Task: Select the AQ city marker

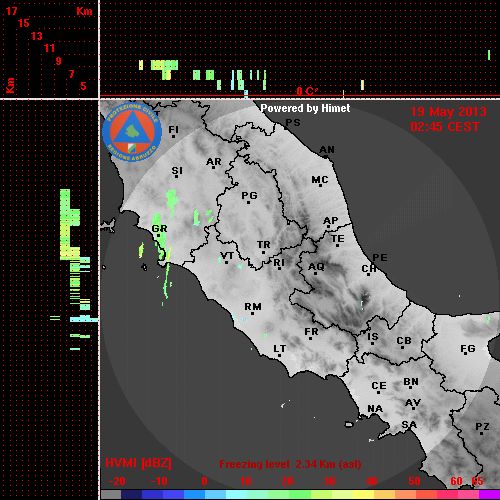Action: 315,274
